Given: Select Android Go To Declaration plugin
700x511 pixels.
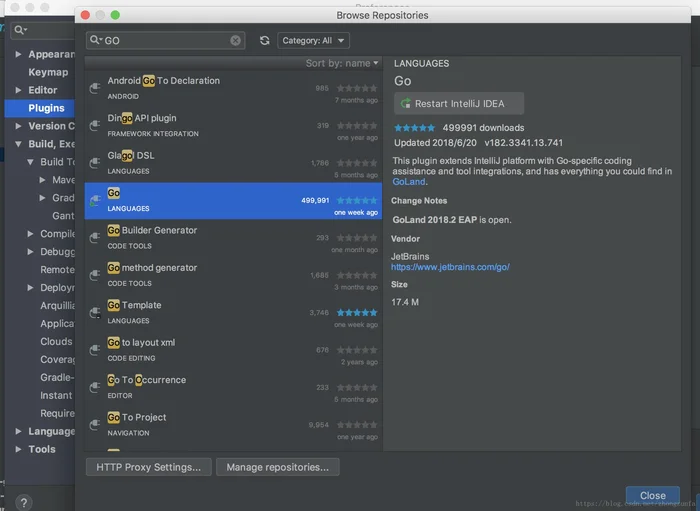Looking at the screenshot, I should 233,88.
